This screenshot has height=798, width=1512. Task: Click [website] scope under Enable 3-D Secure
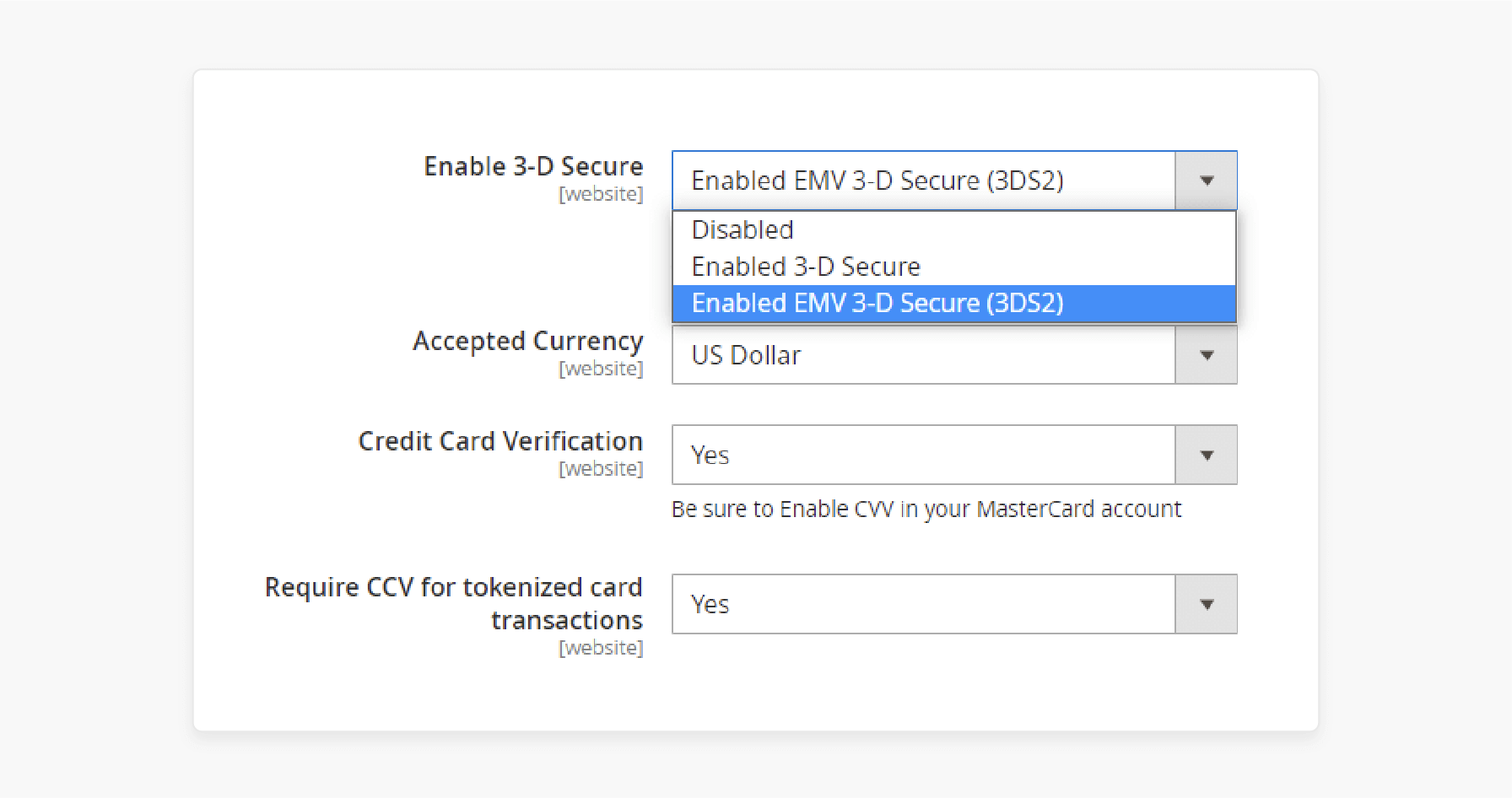[601, 194]
